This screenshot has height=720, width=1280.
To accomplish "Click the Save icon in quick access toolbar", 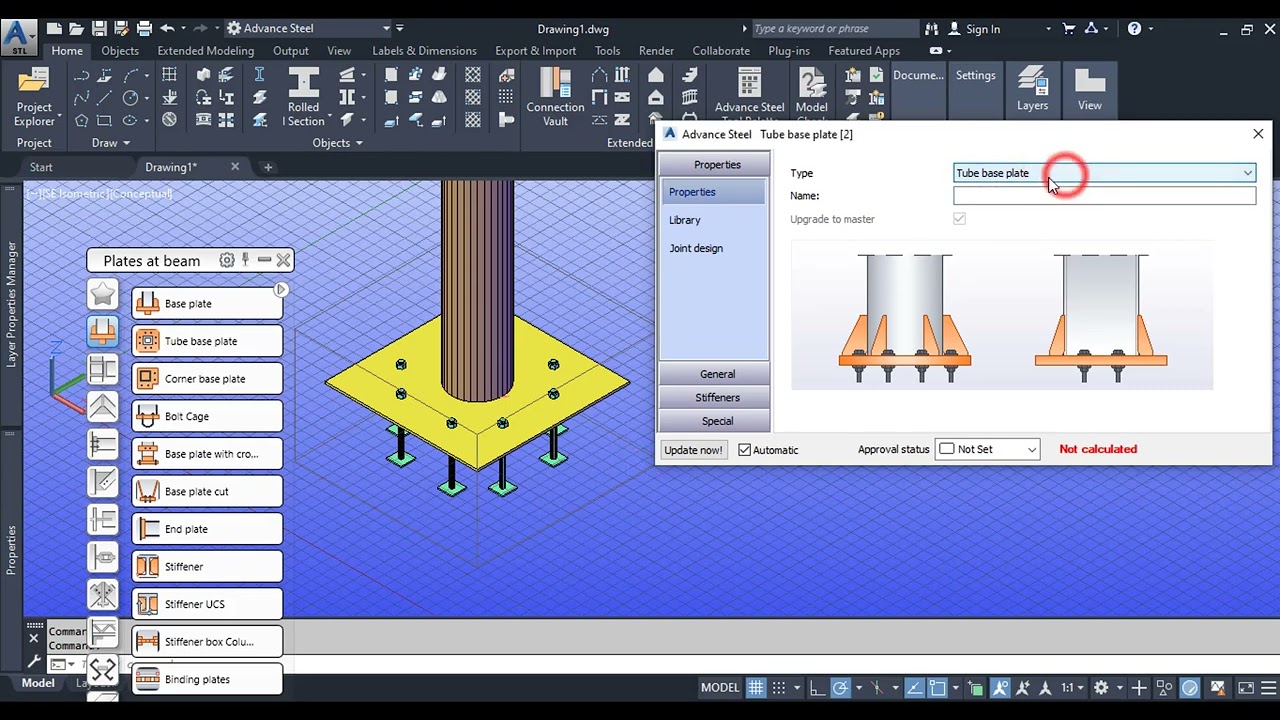I will [99, 29].
